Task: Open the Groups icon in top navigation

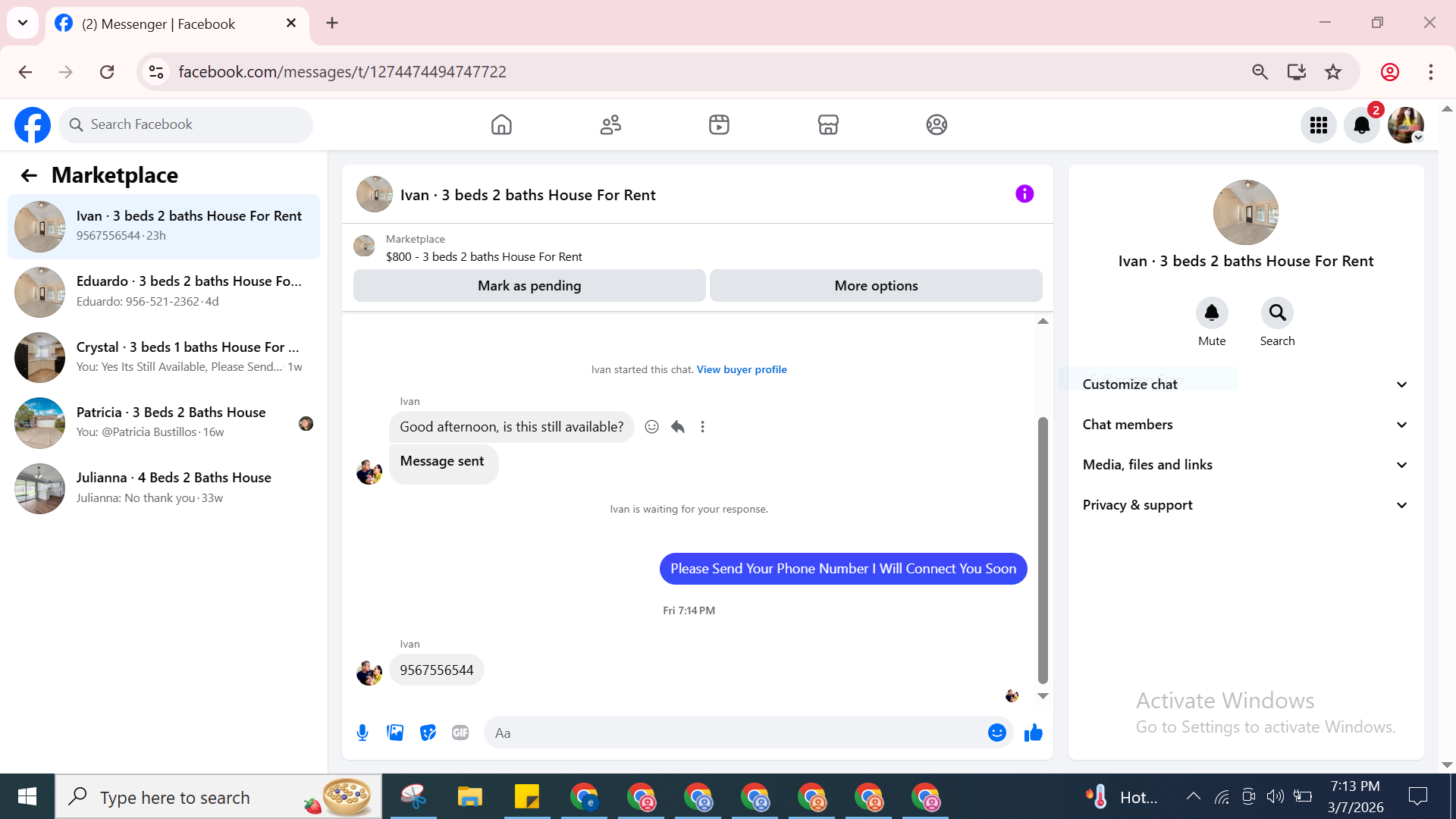Action: (x=937, y=124)
